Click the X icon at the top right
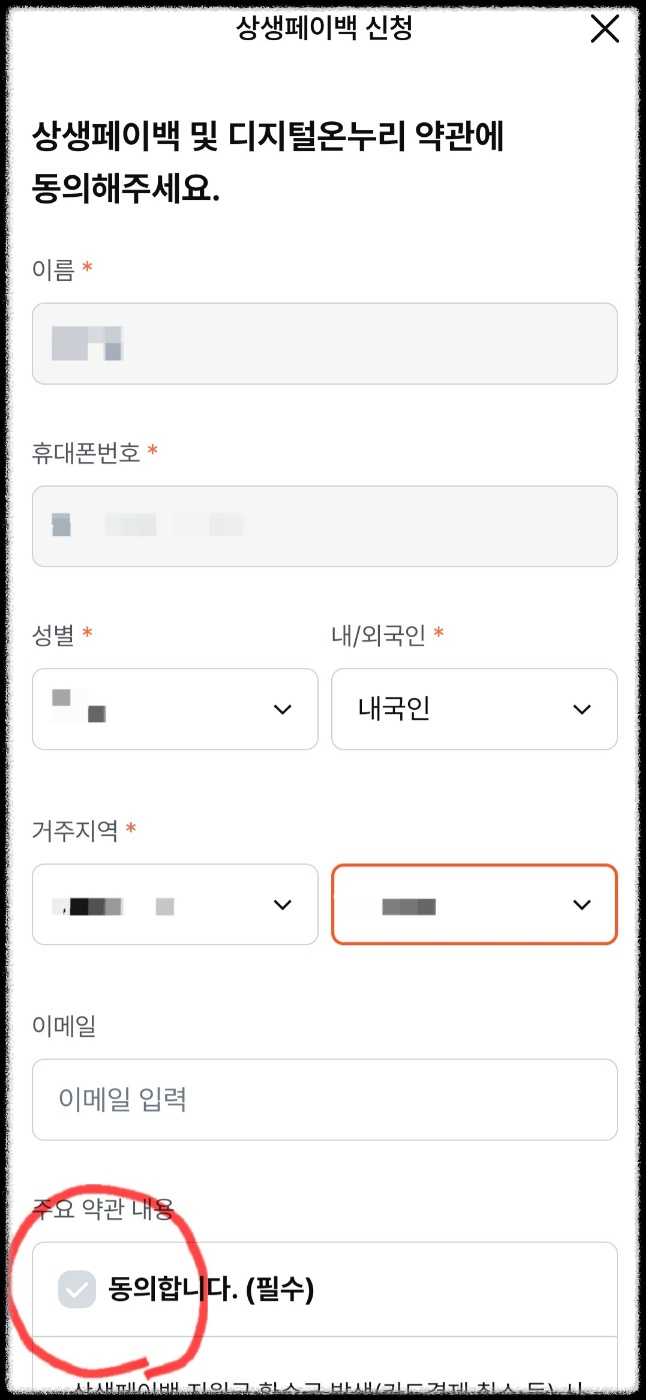The image size is (646, 1400). coord(605,30)
